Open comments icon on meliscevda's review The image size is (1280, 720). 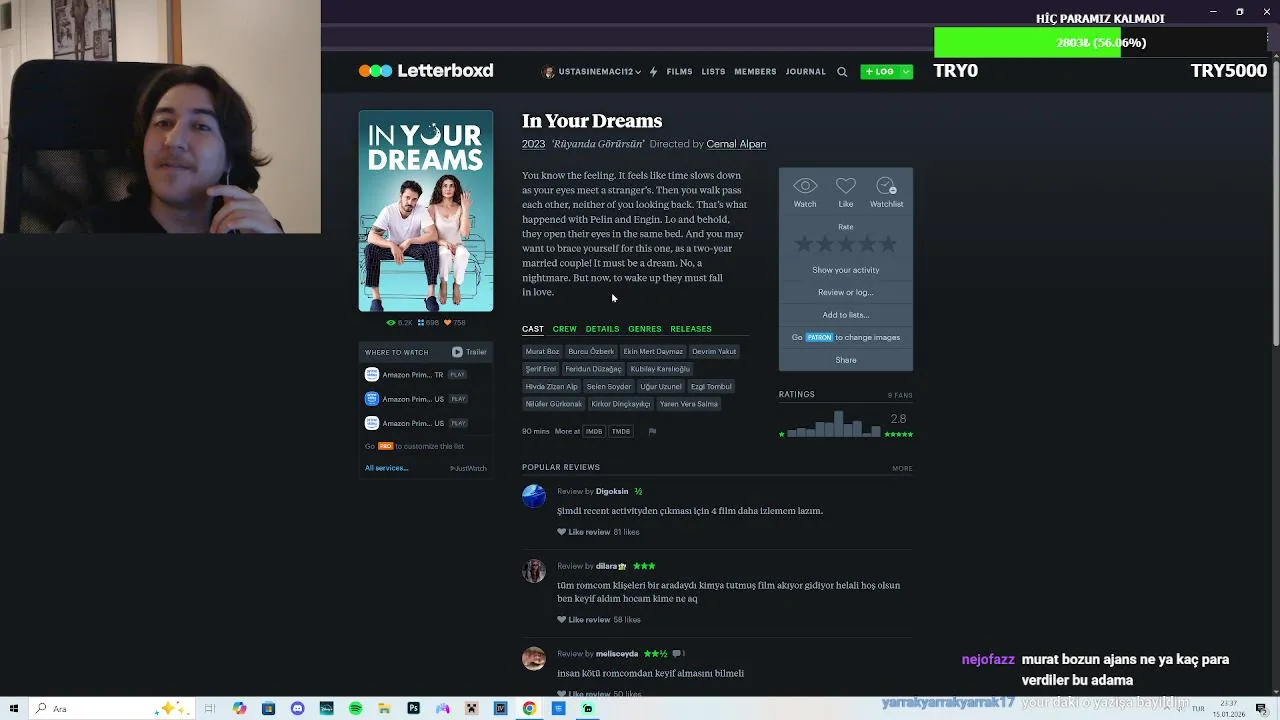click(679, 654)
